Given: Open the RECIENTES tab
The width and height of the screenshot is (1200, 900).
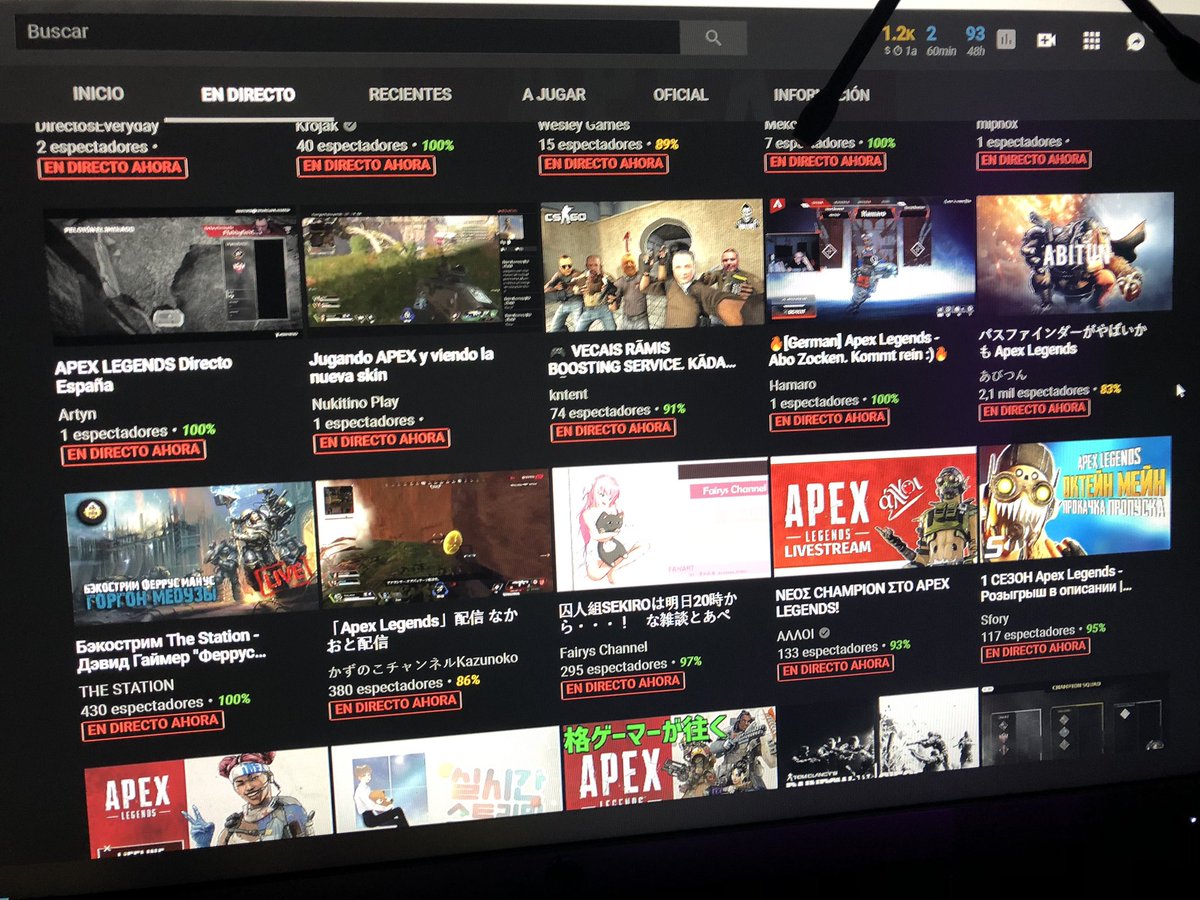Looking at the screenshot, I should coord(410,94).
